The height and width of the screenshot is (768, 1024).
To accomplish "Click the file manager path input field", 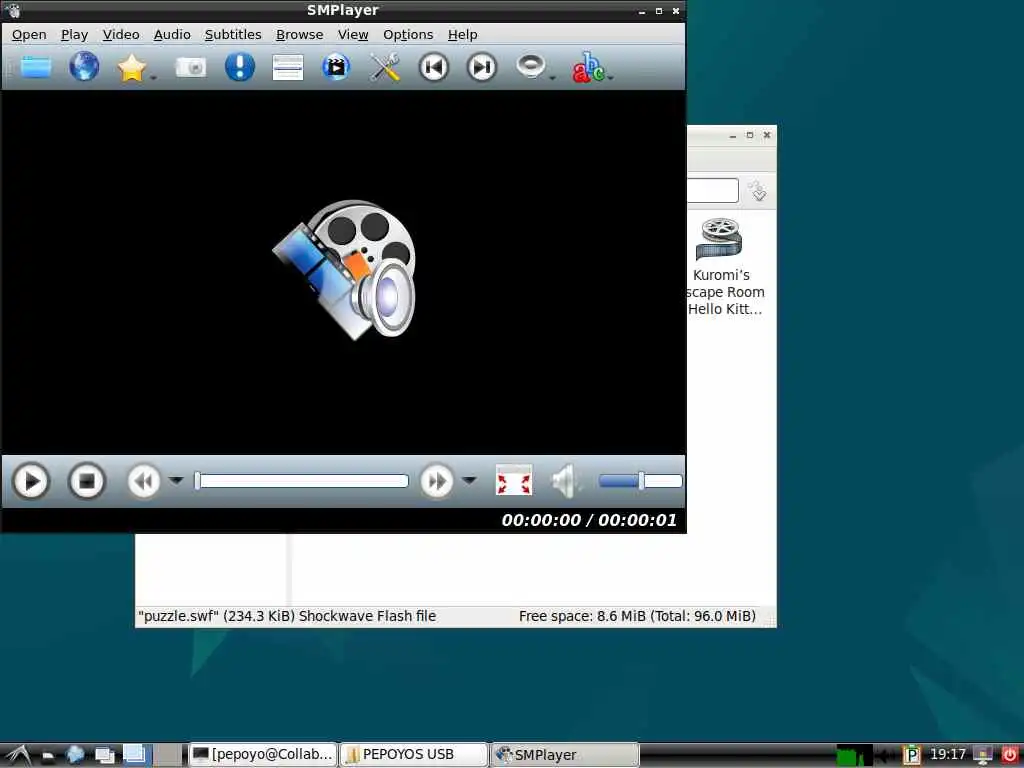I will (713, 191).
